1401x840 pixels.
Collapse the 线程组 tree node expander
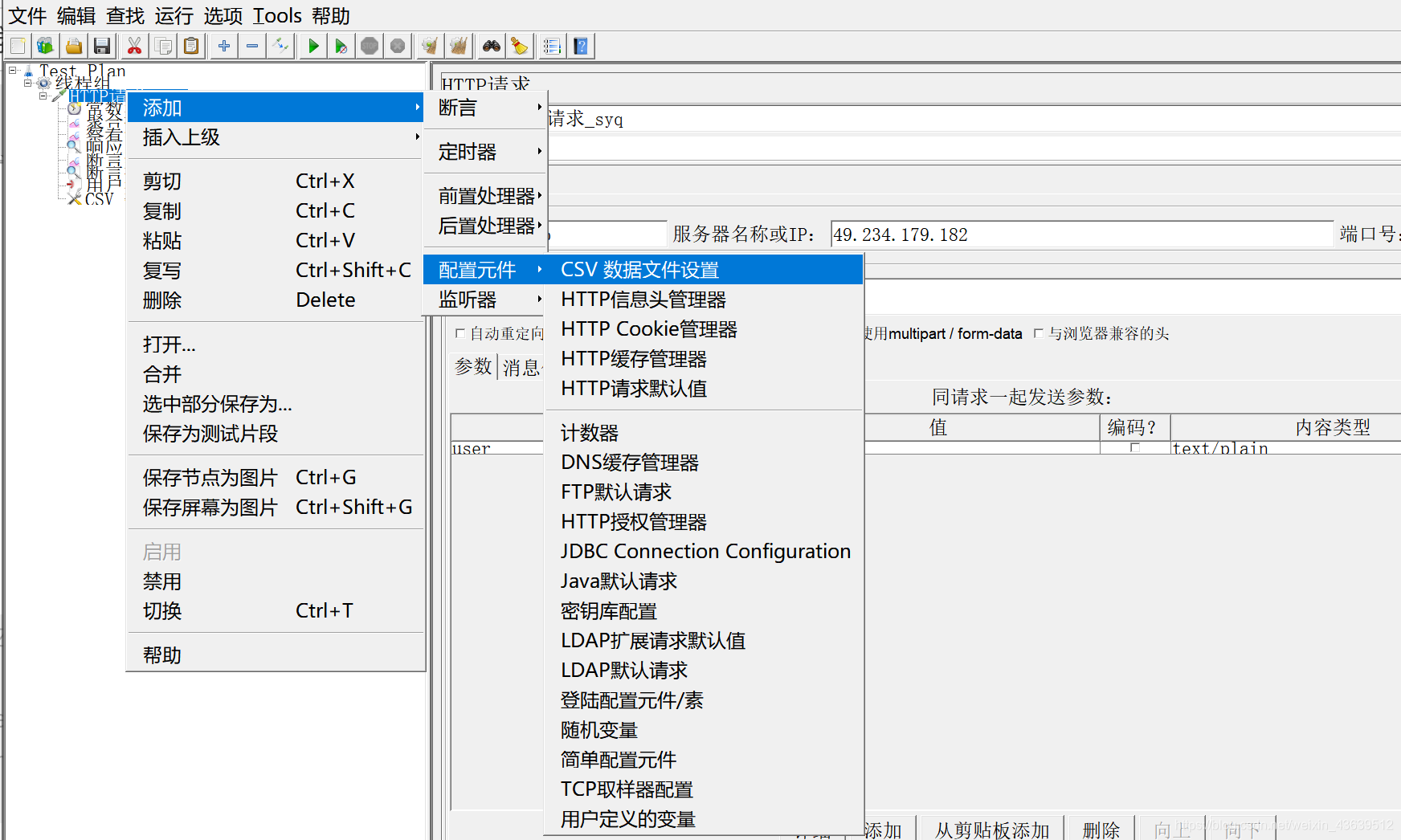pos(28,83)
